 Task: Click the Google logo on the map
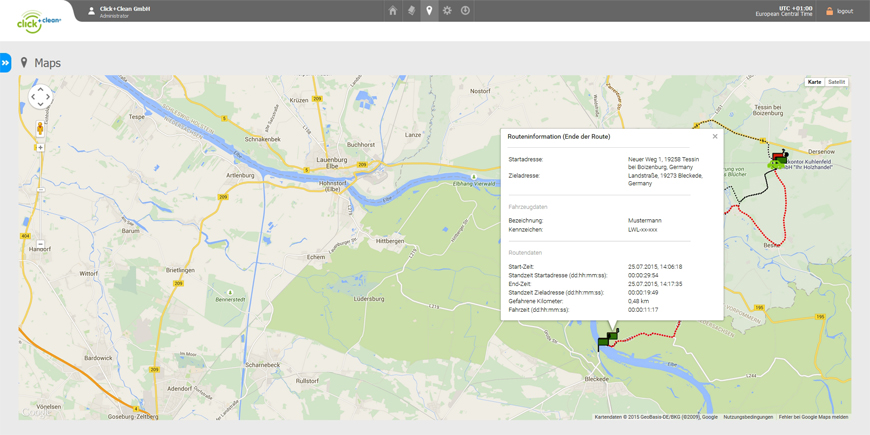pyautogui.click(x=36, y=412)
